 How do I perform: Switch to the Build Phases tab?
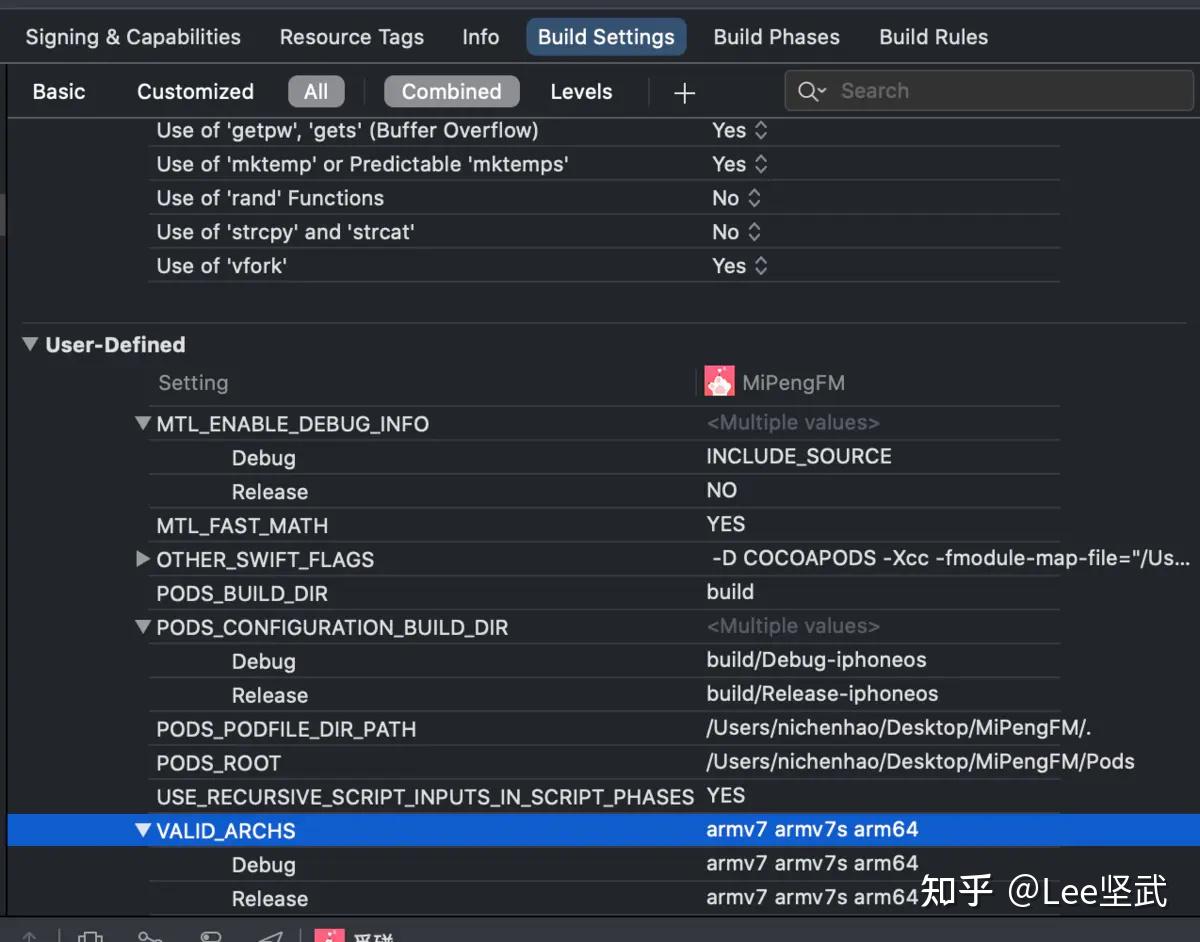pyautogui.click(x=776, y=37)
